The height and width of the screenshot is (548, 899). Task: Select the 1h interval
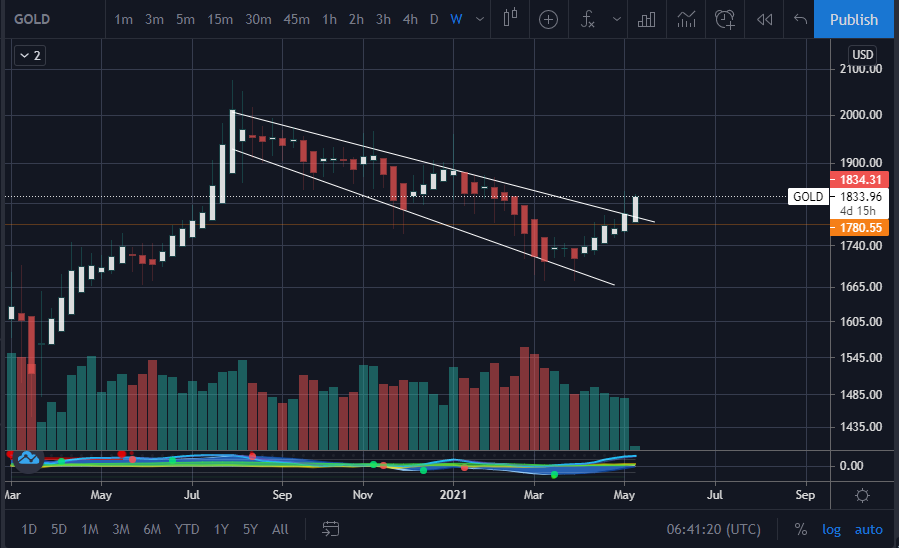point(330,19)
